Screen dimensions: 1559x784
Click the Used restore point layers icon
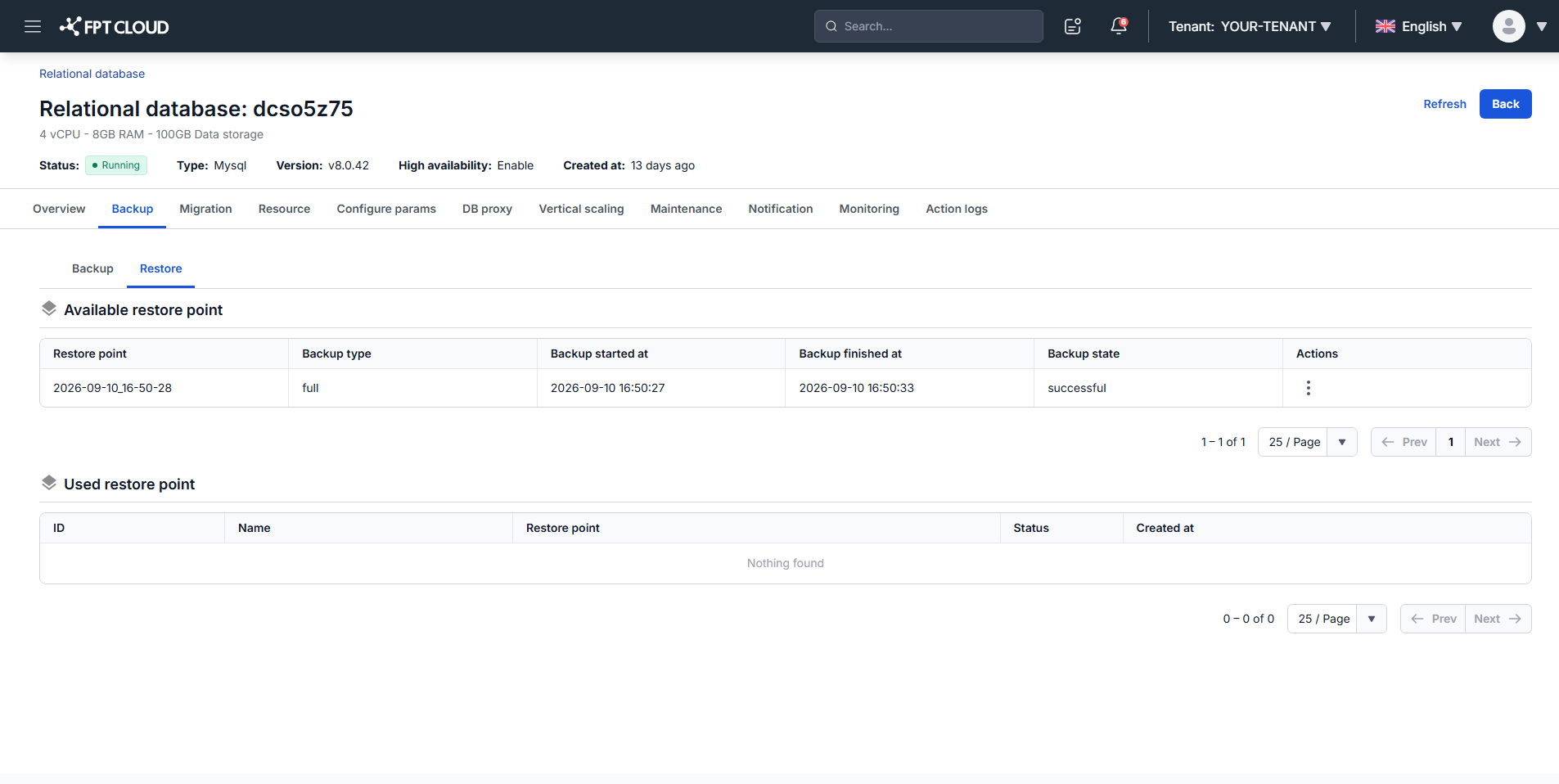coord(49,483)
